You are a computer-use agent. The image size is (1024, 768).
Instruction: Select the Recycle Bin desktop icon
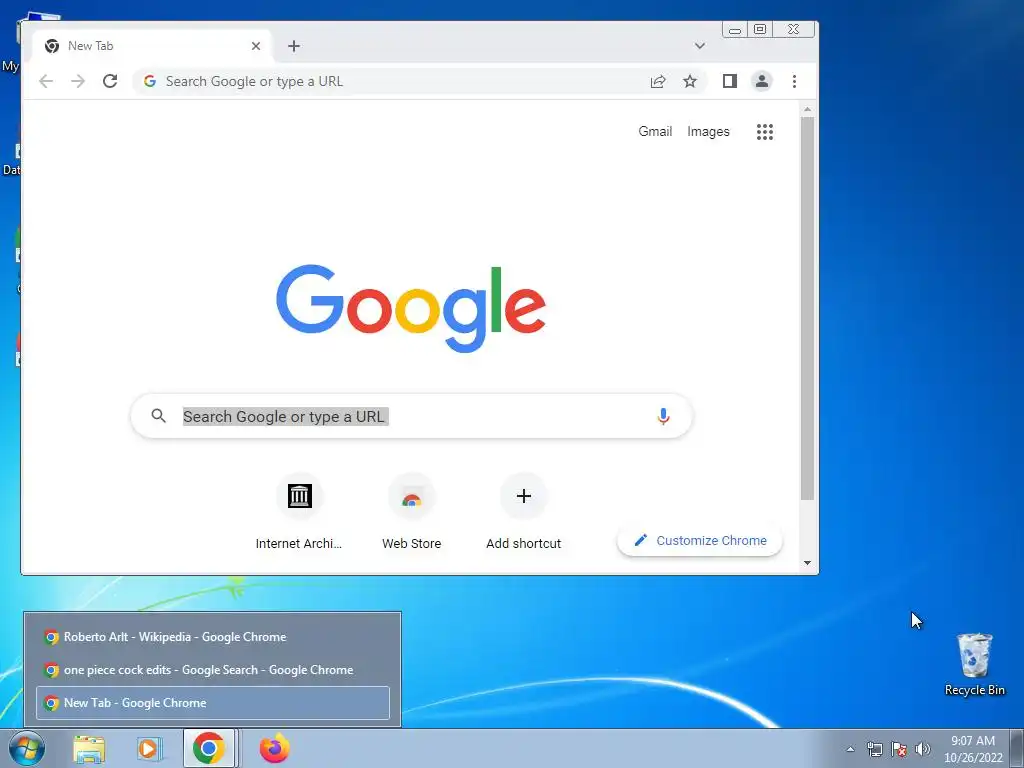[x=974, y=664]
